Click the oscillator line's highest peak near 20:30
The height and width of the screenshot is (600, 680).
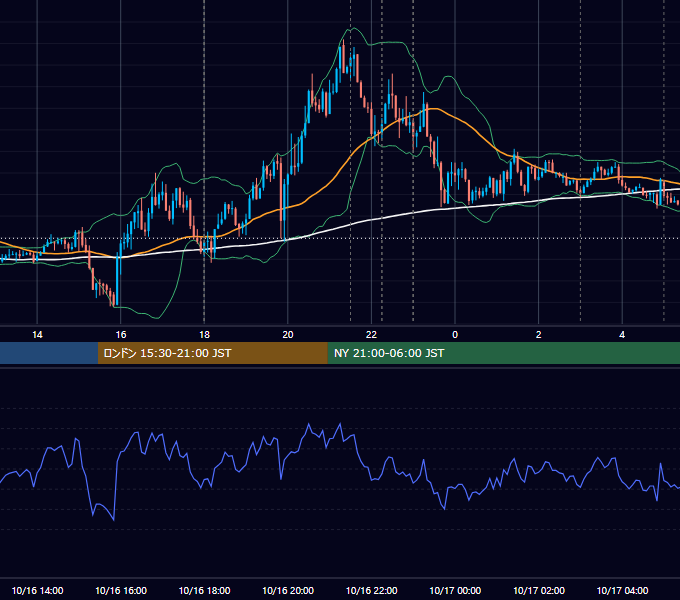coord(309,424)
